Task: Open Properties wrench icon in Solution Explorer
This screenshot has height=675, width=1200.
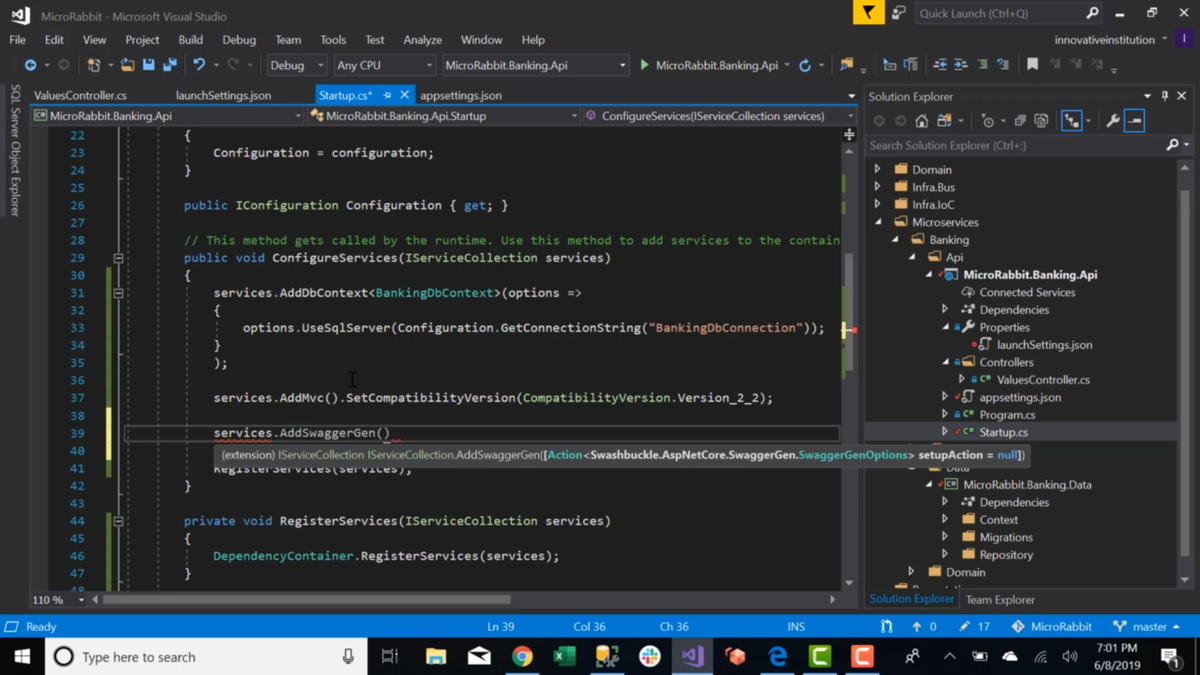Action: click(1113, 121)
